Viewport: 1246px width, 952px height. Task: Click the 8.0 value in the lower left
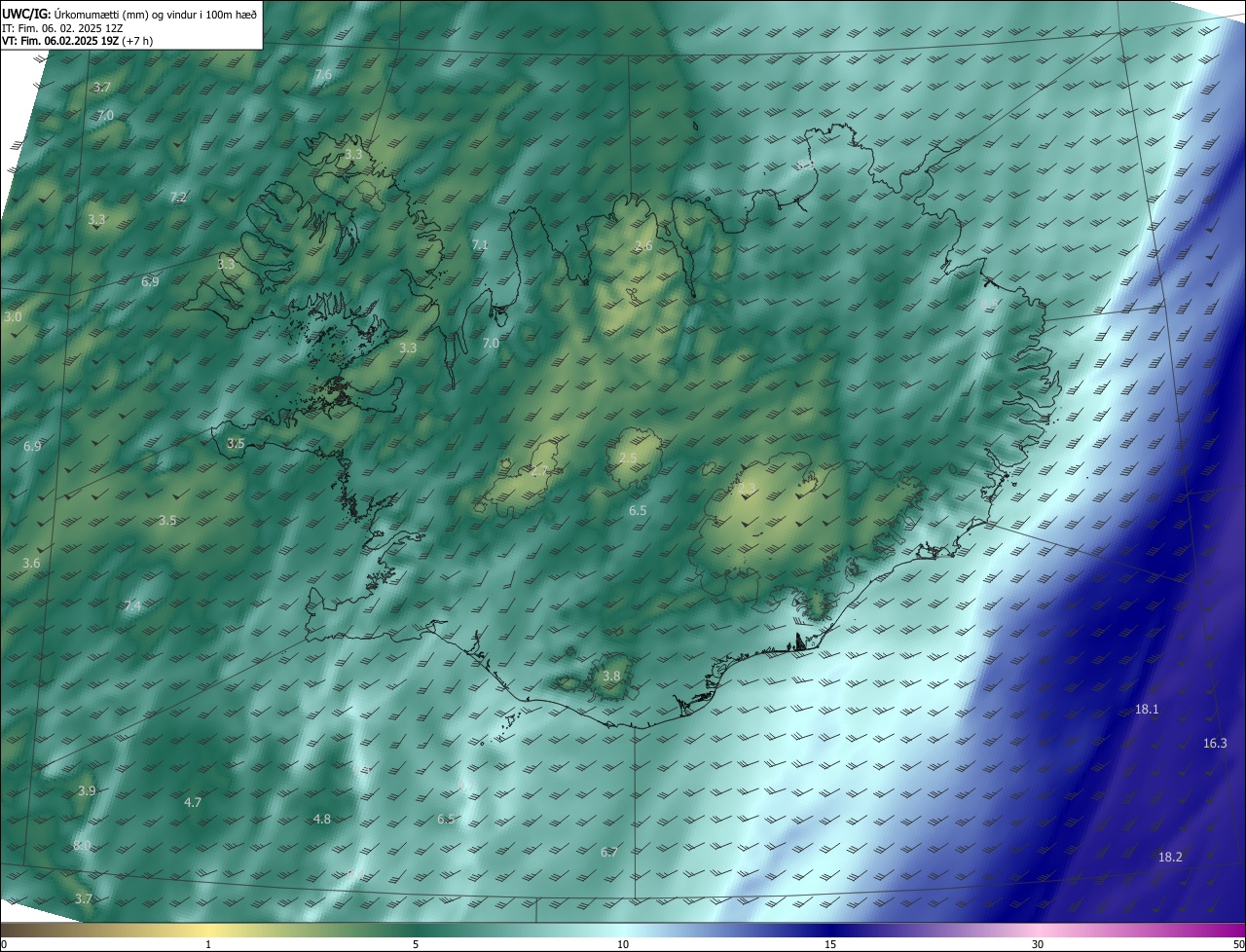[82, 846]
